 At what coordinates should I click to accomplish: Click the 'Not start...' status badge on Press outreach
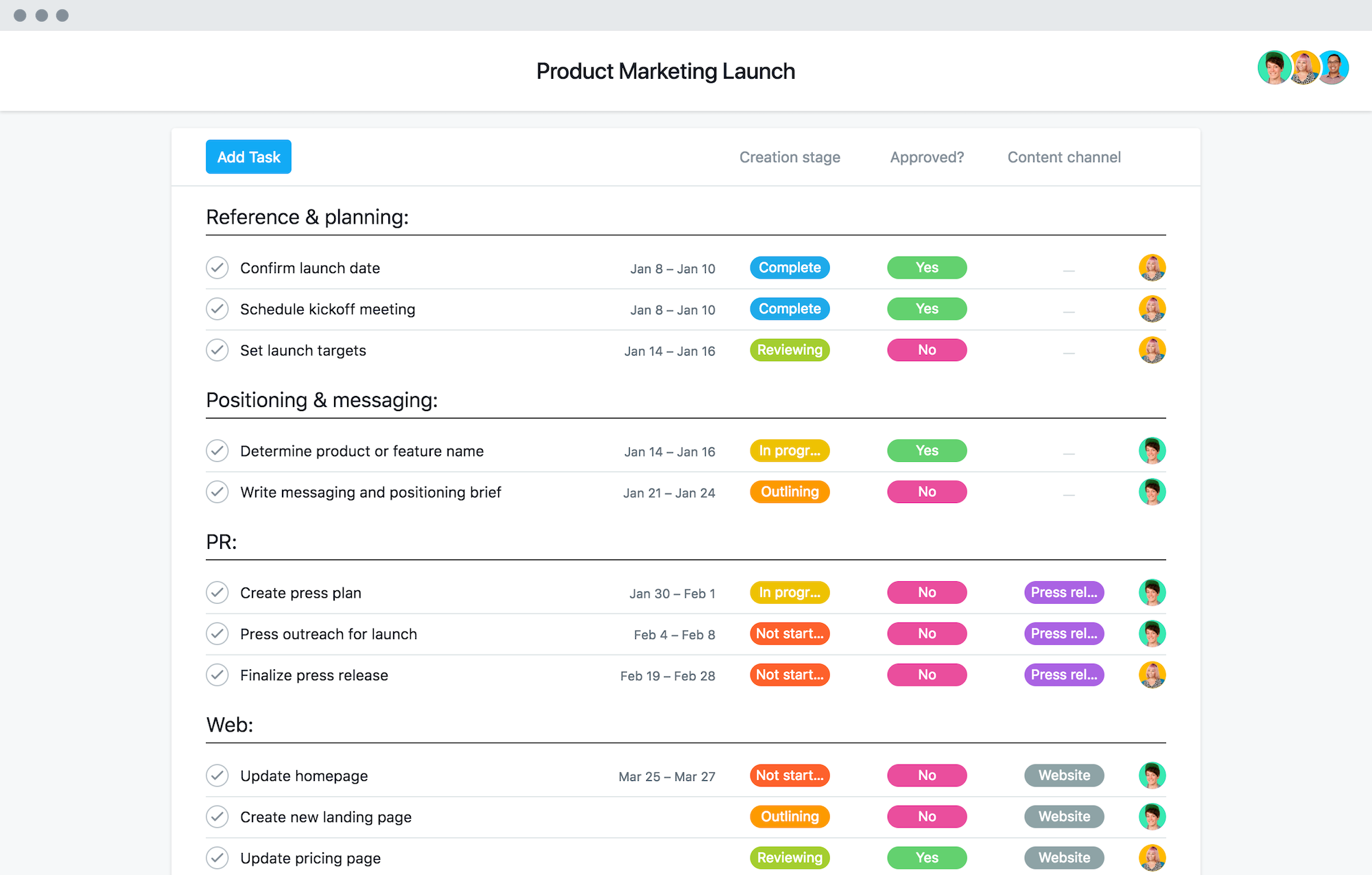[x=788, y=633]
